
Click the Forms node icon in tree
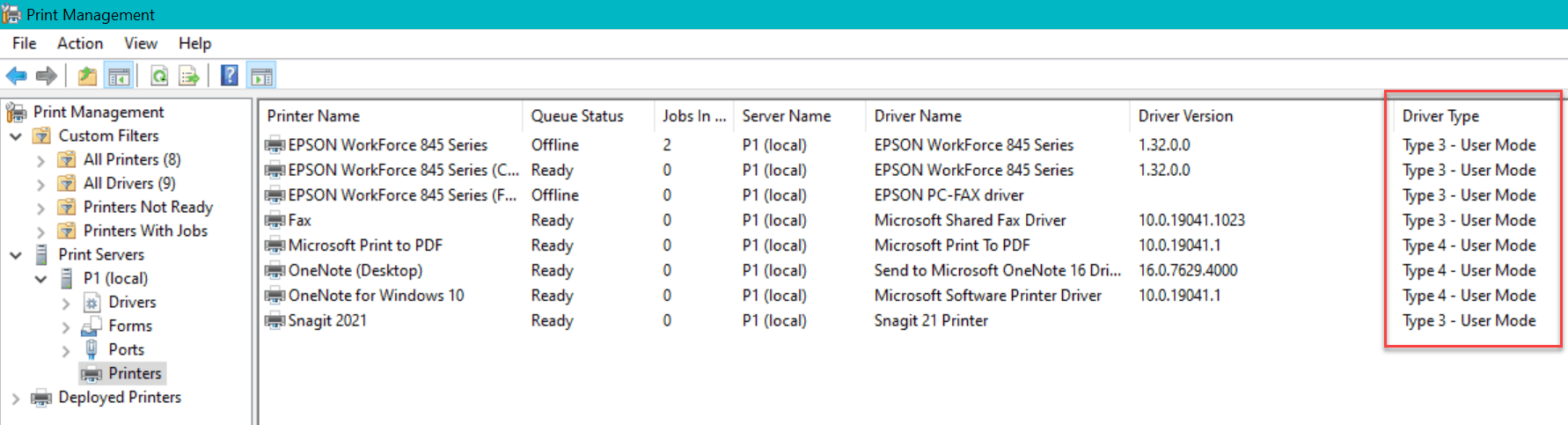click(92, 326)
